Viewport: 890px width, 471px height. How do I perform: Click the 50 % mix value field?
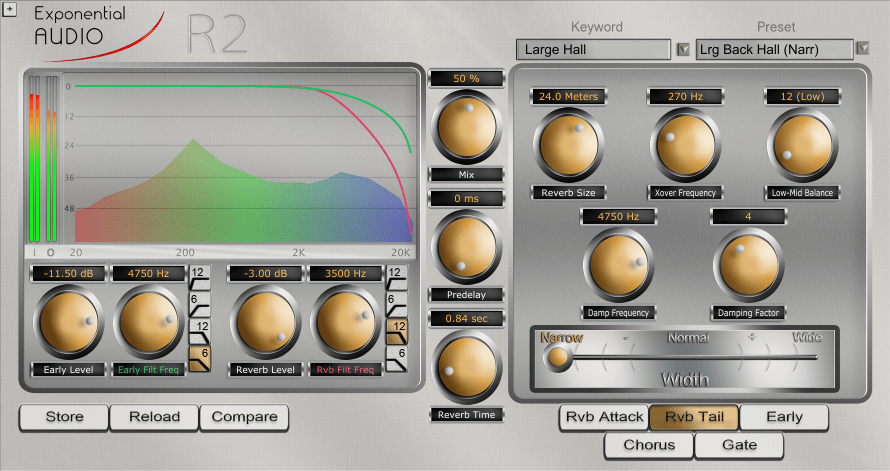tap(467, 79)
